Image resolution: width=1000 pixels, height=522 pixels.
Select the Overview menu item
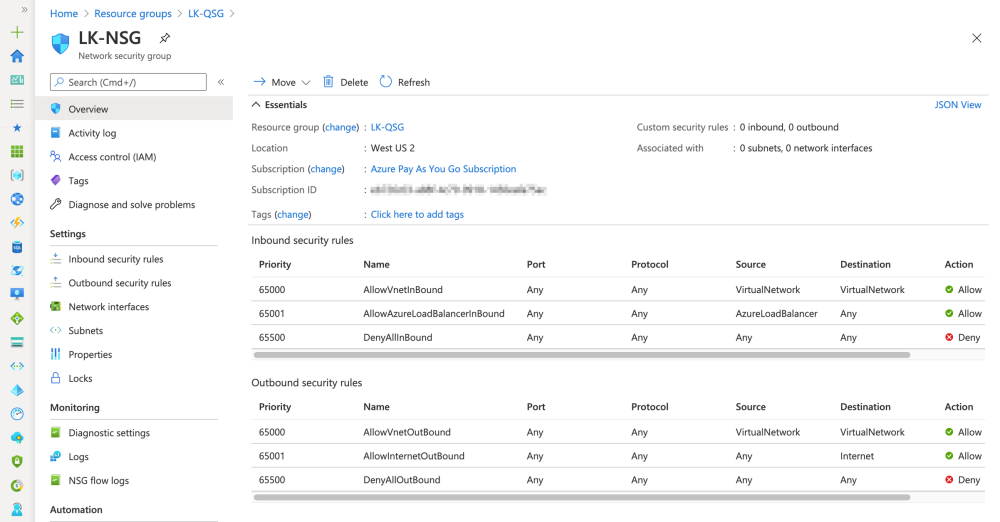[x=88, y=109]
